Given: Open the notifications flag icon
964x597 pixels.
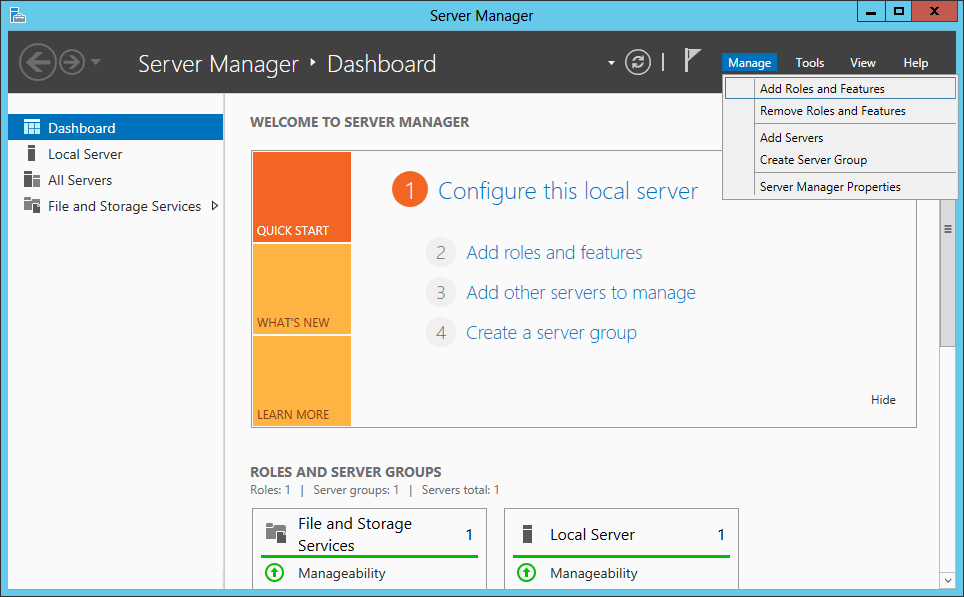Looking at the screenshot, I should [692, 61].
